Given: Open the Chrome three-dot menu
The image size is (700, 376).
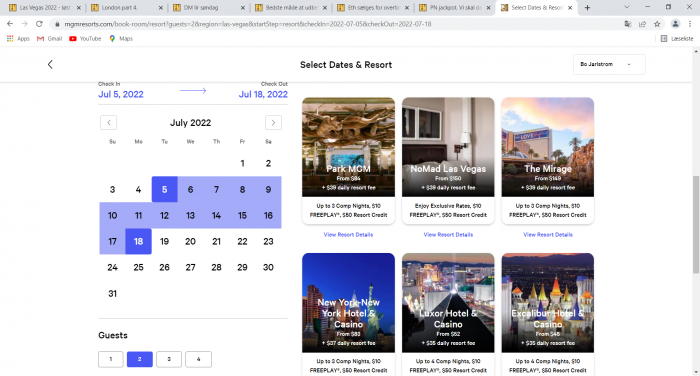Looking at the screenshot, I should 690,24.
